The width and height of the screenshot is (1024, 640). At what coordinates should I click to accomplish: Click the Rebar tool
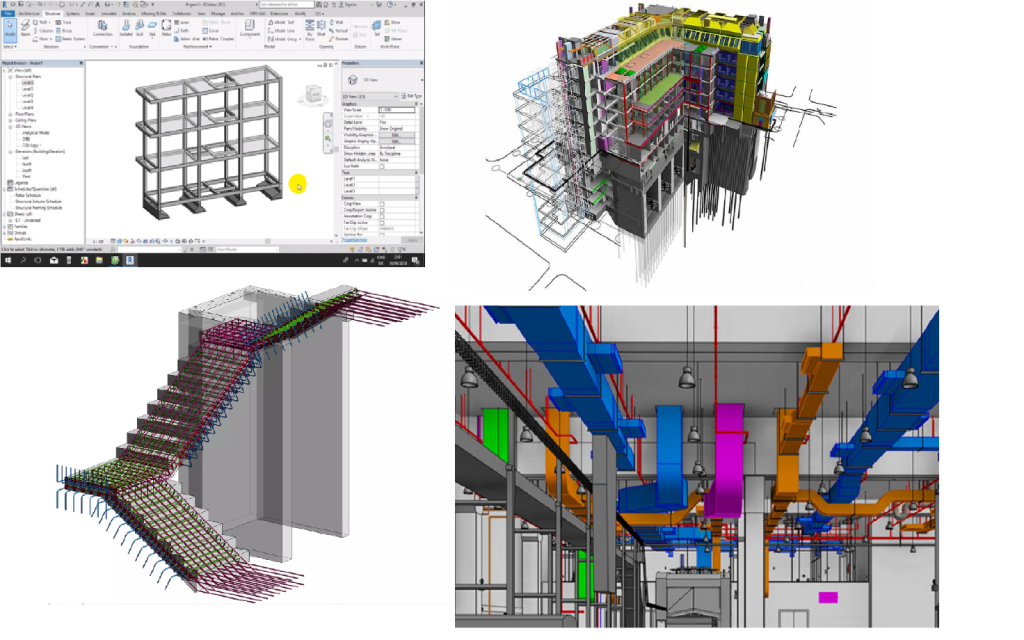coord(166,28)
